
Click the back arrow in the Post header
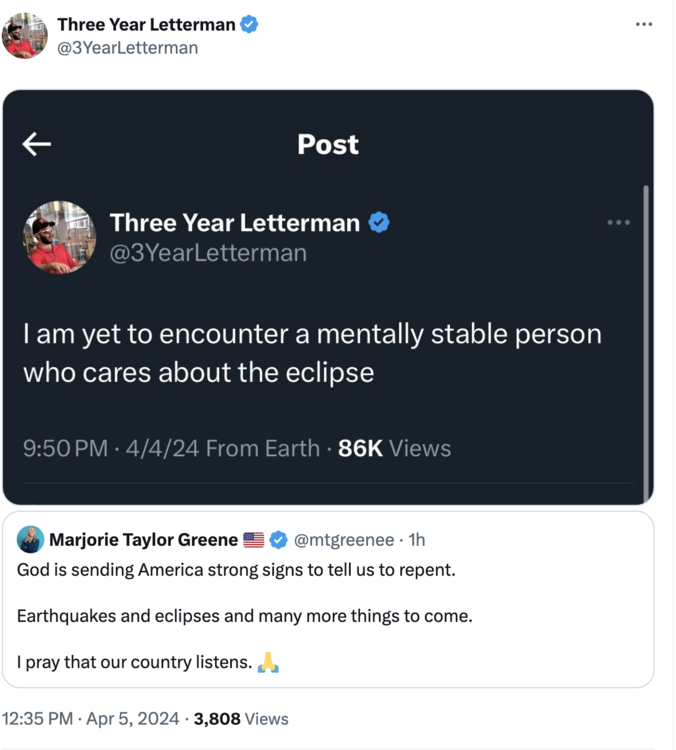[37, 145]
